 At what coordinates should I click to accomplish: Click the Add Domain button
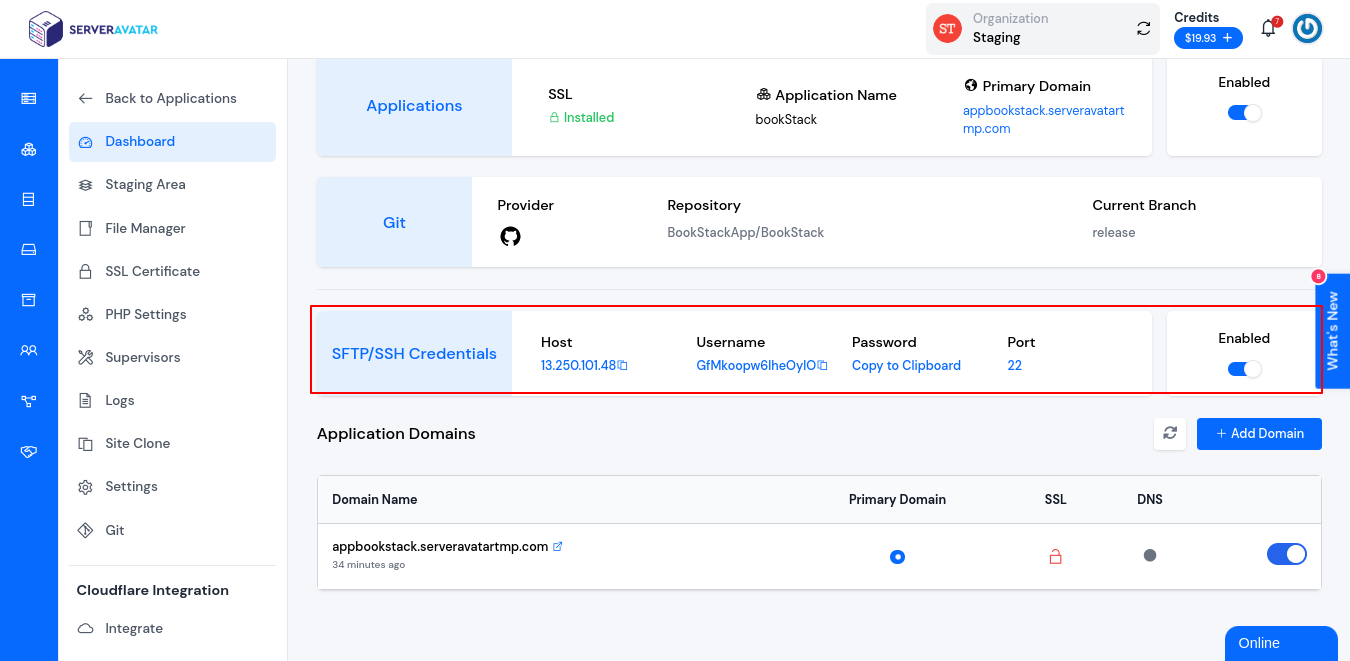click(1259, 434)
